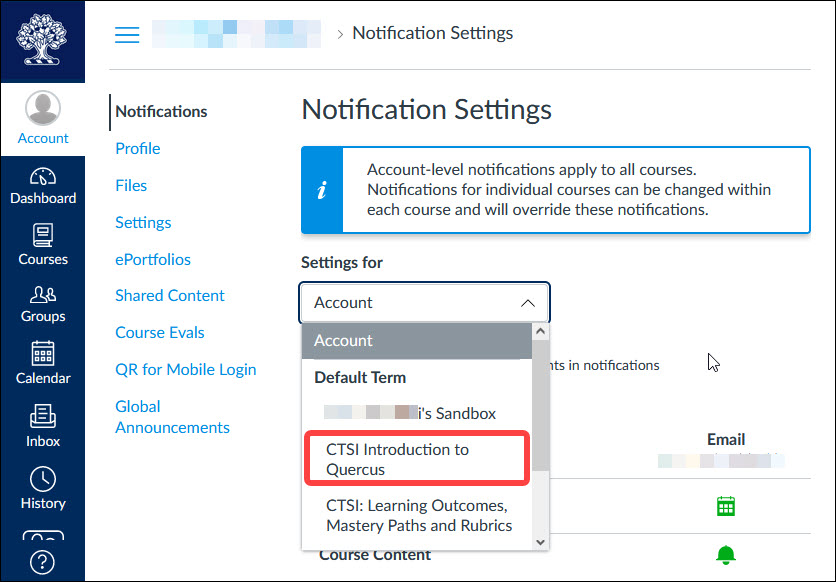Image resolution: width=836 pixels, height=582 pixels.
Task: Open the hamburger navigation menu
Action: 127,35
